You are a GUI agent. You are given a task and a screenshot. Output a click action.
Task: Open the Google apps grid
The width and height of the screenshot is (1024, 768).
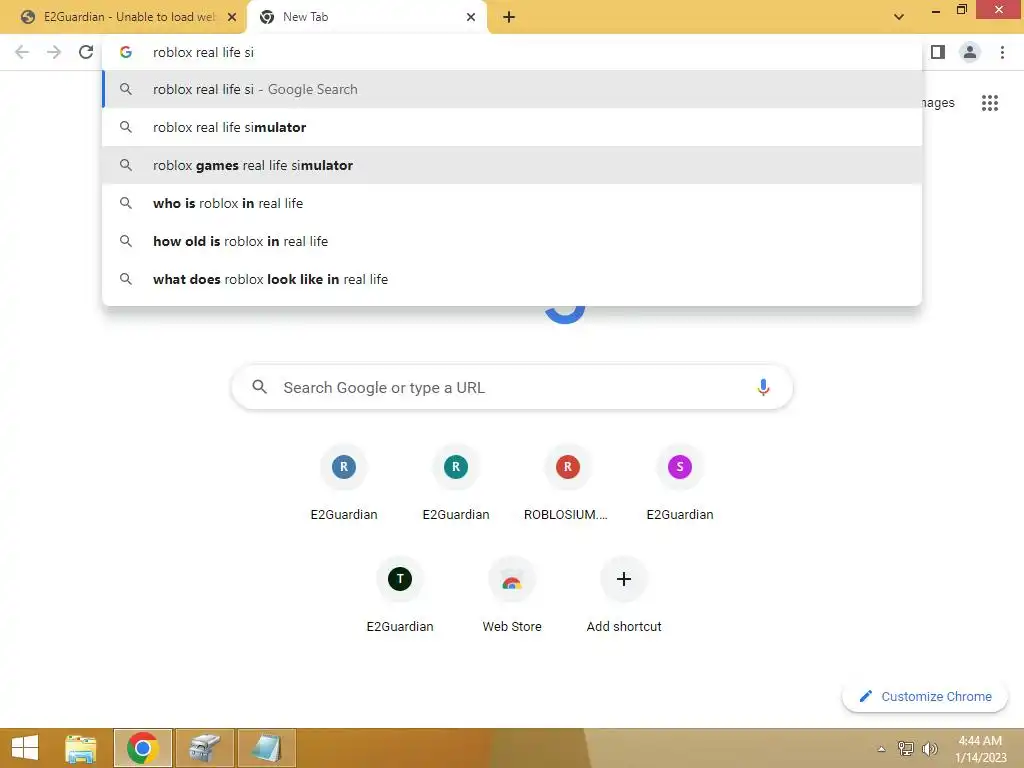tap(989, 103)
